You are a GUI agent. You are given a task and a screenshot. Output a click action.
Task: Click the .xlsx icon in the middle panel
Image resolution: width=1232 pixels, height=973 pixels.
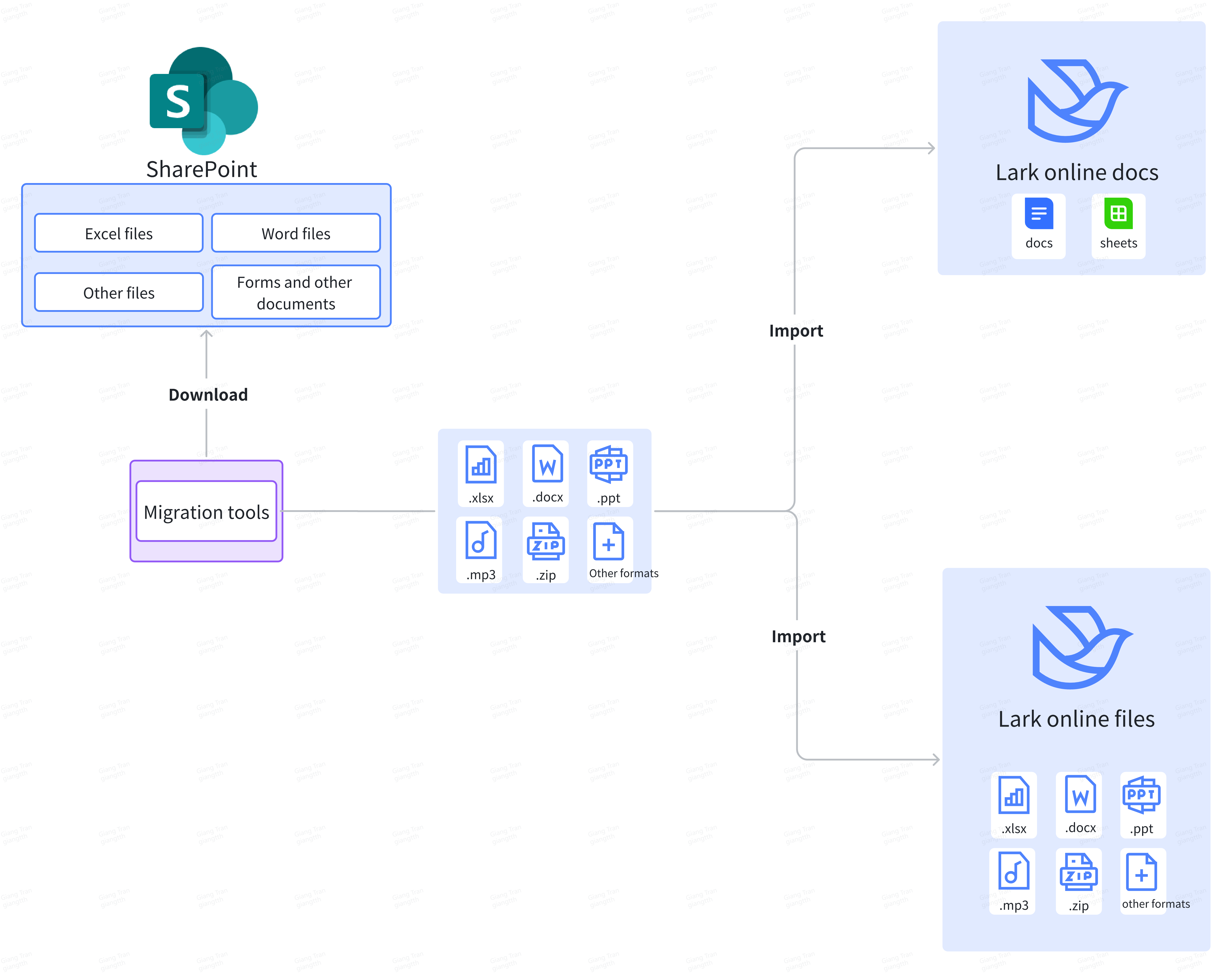tap(481, 464)
